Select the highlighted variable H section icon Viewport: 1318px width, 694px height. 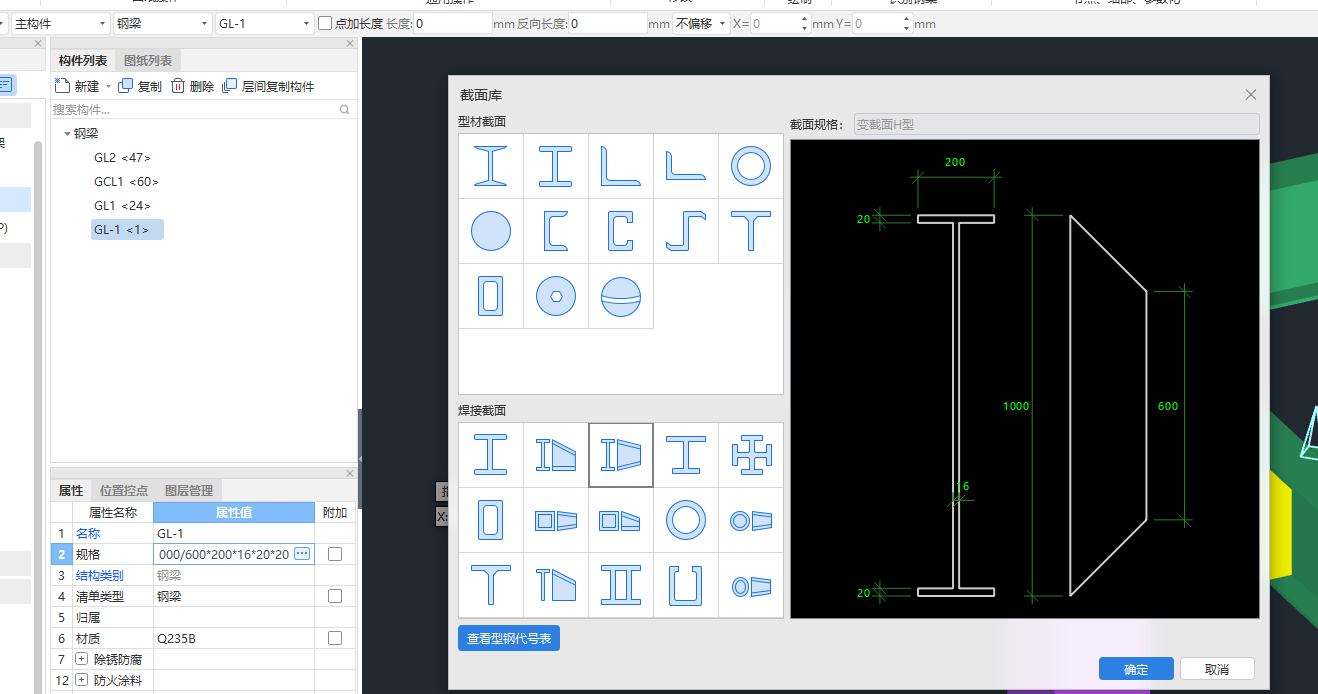(x=621, y=455)
